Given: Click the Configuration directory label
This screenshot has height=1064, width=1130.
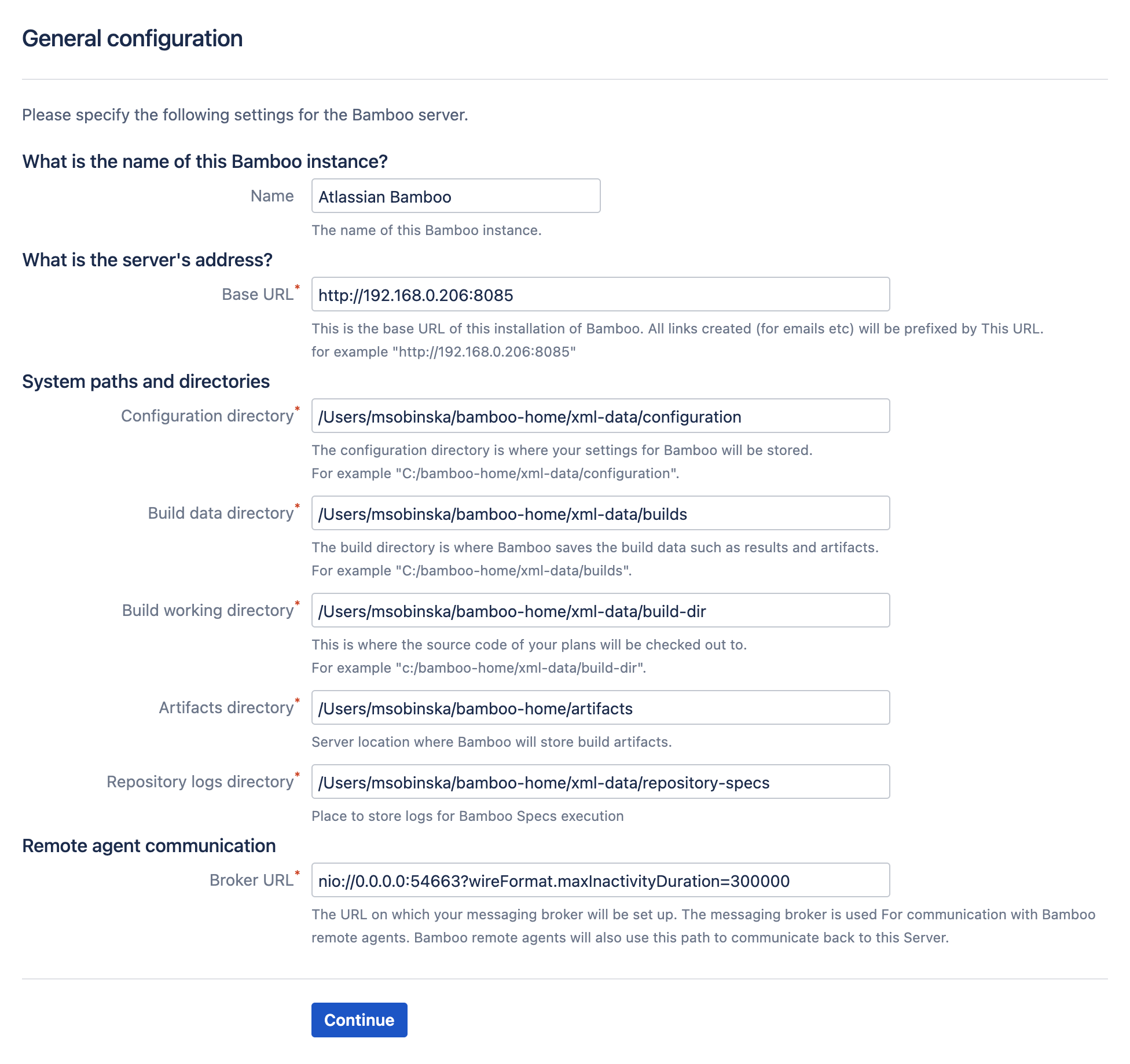Looking at the screenshot, I should pos(207,416).
